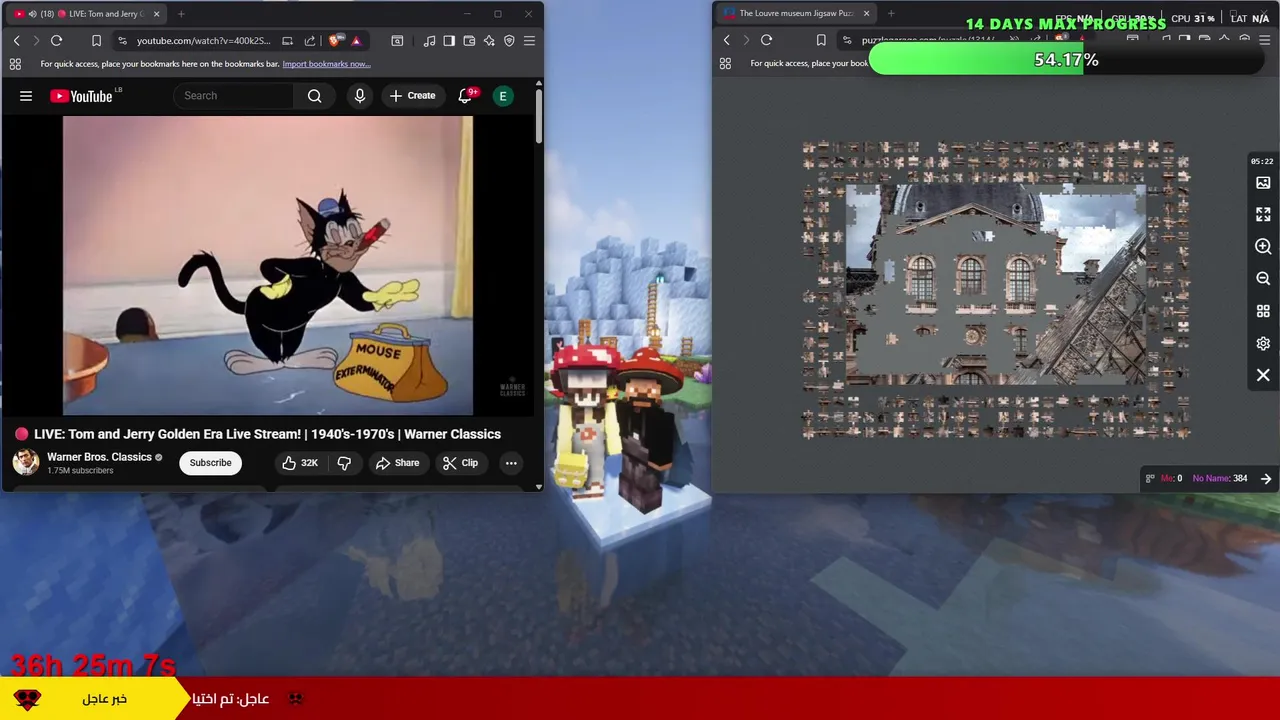Viewport: 1280px width, 720px height.
Task: Create a Clip of the video
Action: click(x=460, y=463)
